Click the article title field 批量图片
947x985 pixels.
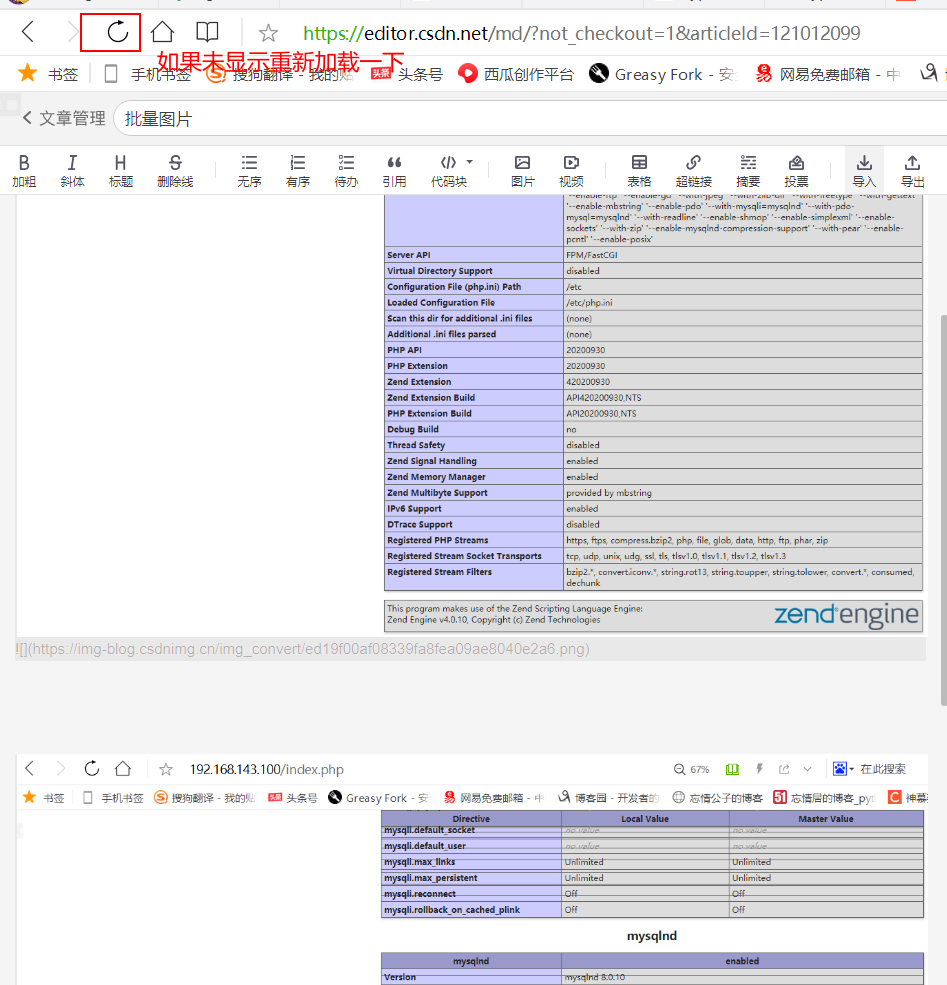point(531,118)
